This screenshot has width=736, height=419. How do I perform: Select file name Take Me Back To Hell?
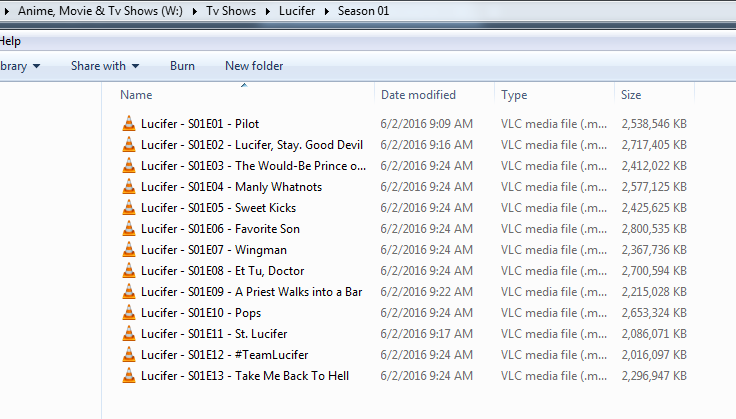click(x=292, y=376)
